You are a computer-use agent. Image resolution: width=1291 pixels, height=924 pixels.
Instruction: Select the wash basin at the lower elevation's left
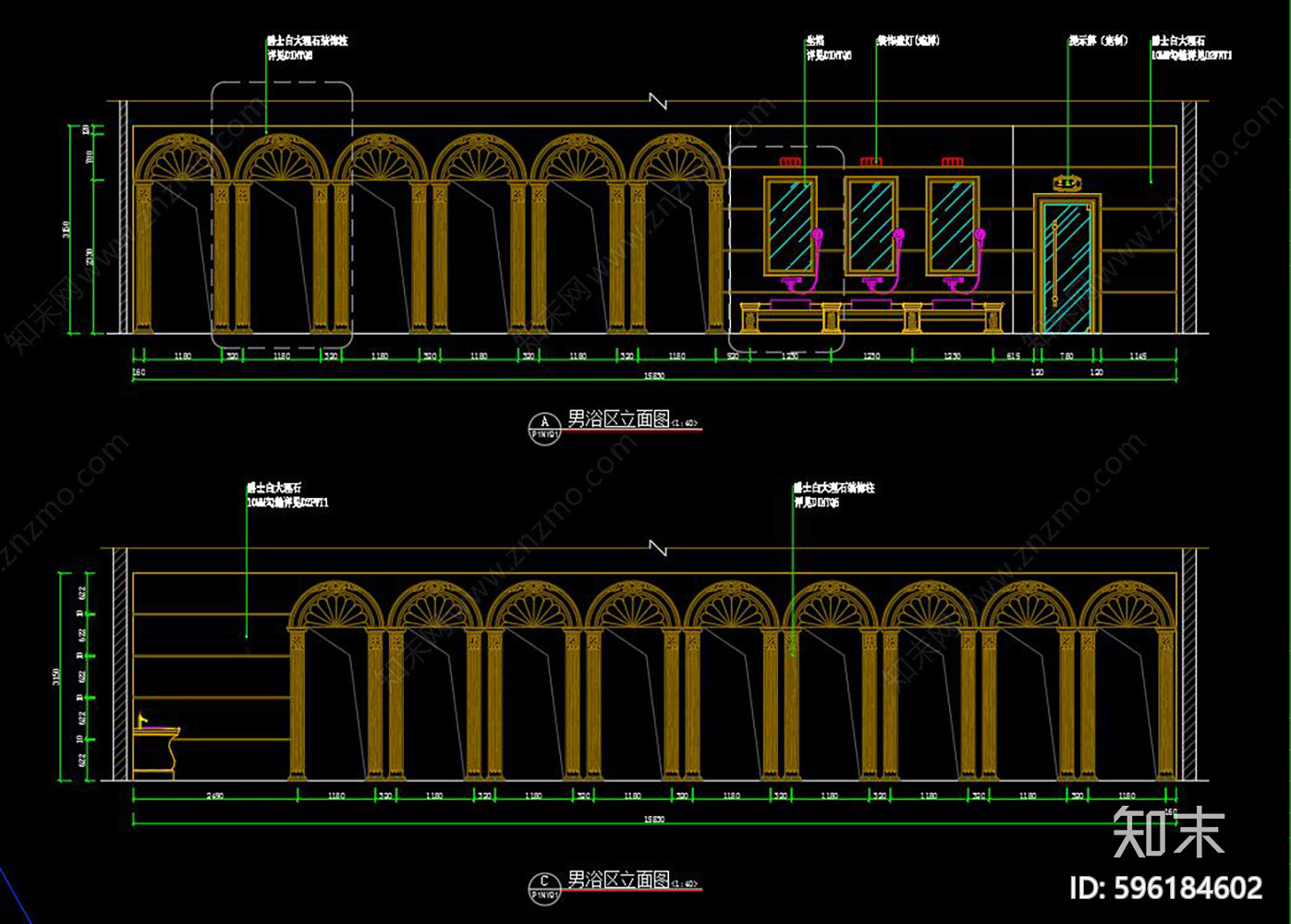(x=156, y=746)
